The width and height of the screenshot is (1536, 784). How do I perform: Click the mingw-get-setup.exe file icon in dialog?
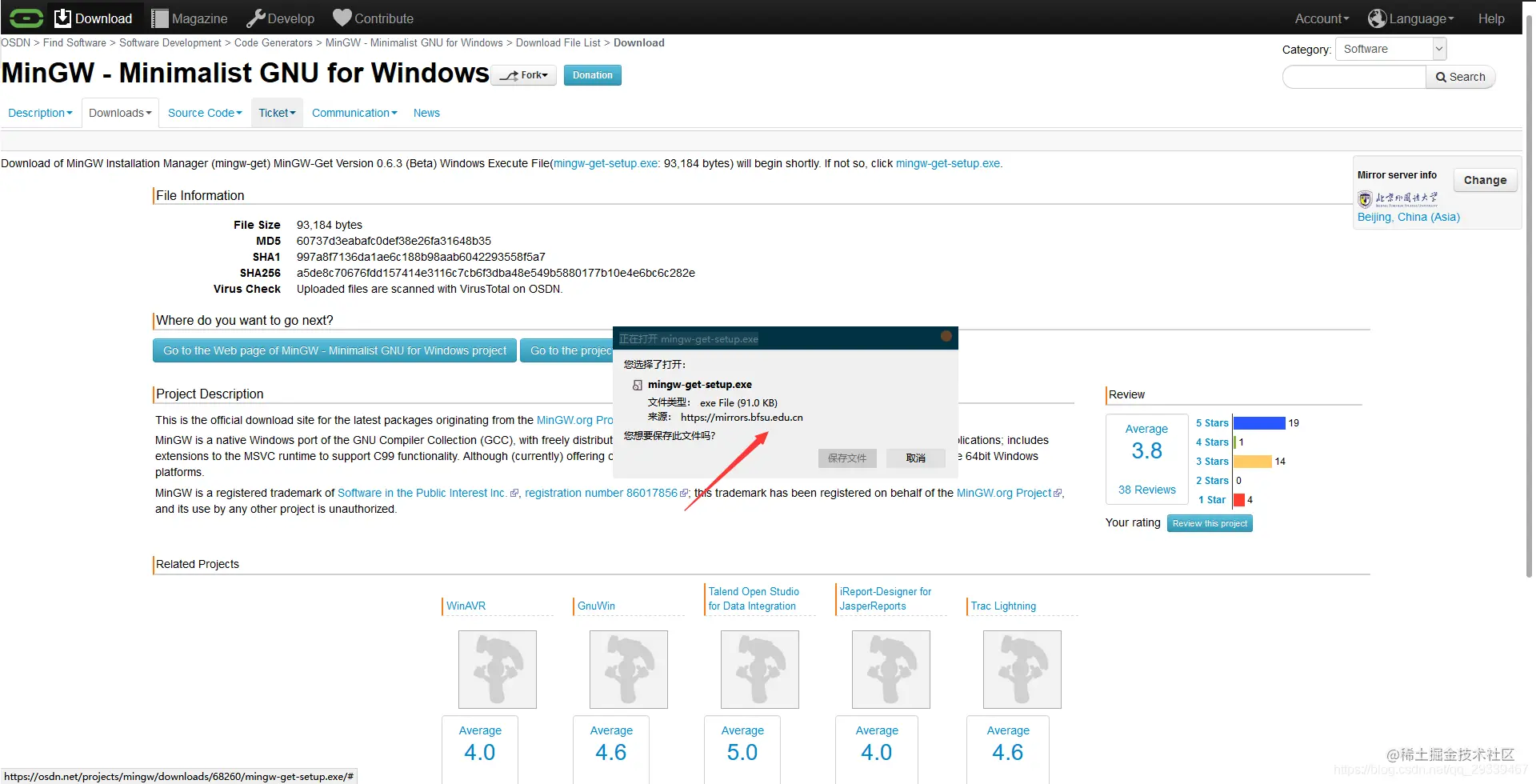point(638,385)
